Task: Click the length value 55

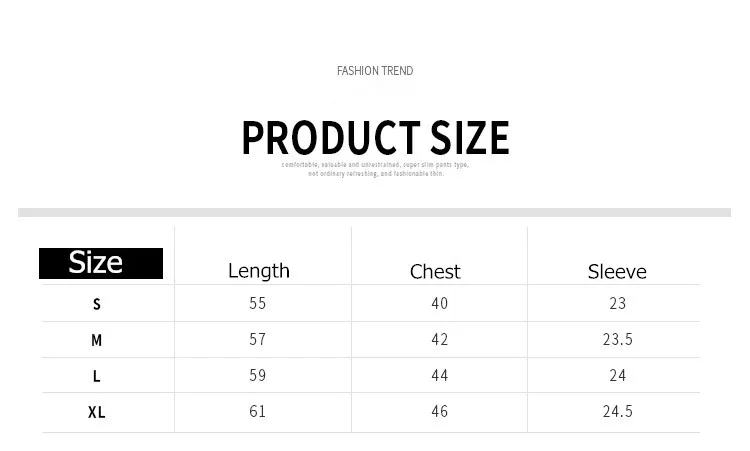Action: coord(258,303)
